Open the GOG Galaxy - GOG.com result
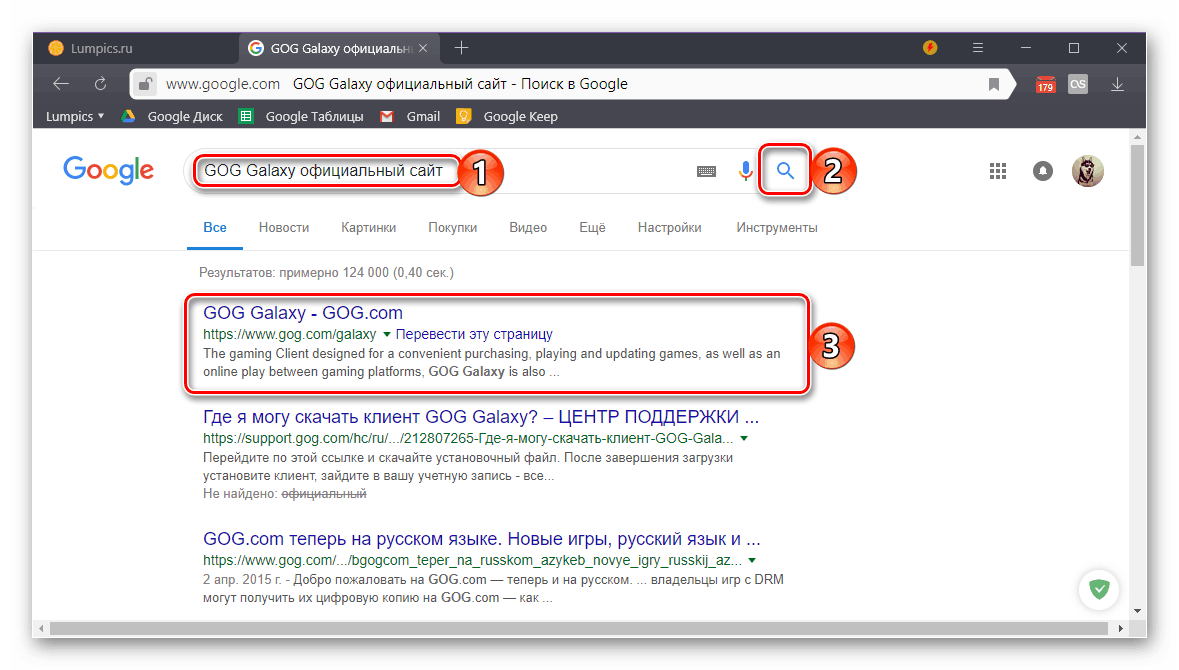Screen dimensions: 1179x670 [x=302, y=312]
